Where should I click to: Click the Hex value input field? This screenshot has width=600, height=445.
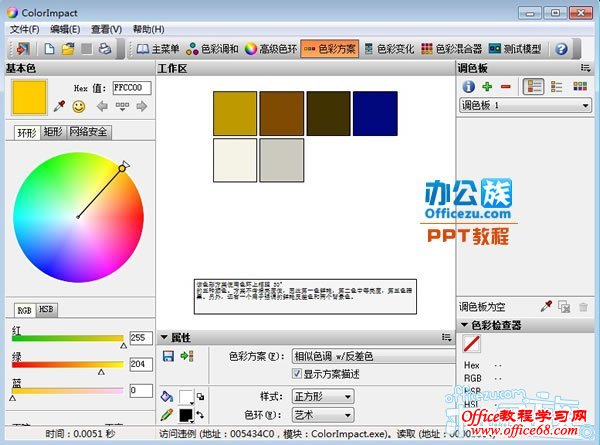tap(132, 88)
